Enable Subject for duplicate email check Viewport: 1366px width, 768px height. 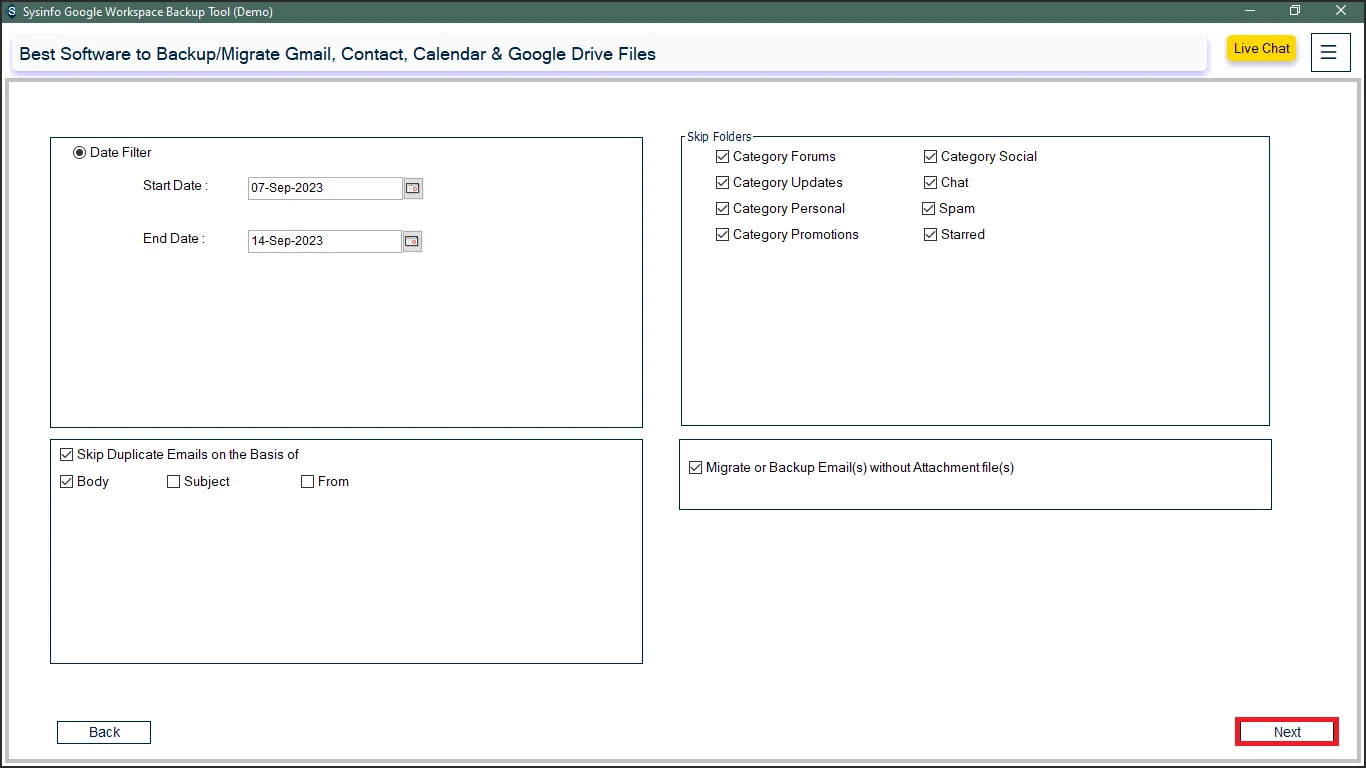(x=174, y=482)
